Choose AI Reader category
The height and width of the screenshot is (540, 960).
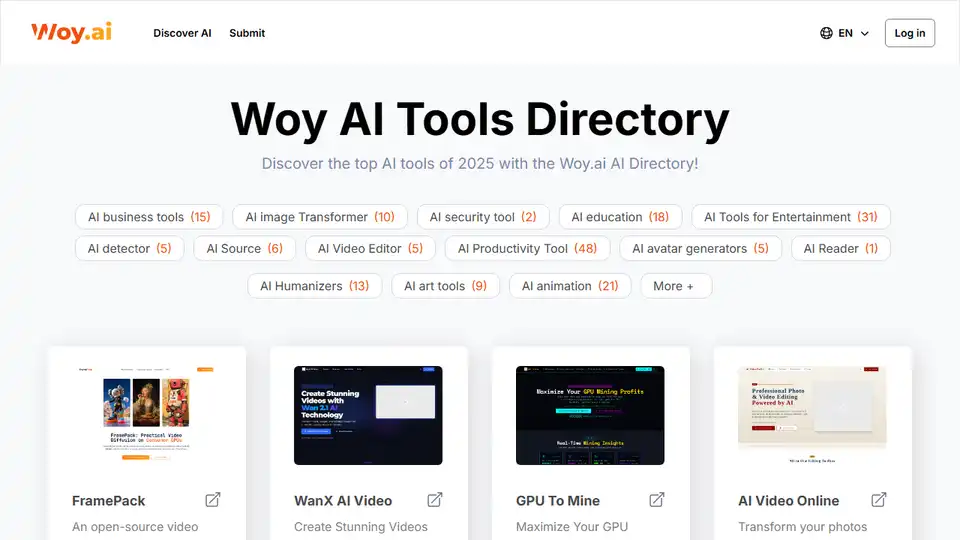coord(841,249)
